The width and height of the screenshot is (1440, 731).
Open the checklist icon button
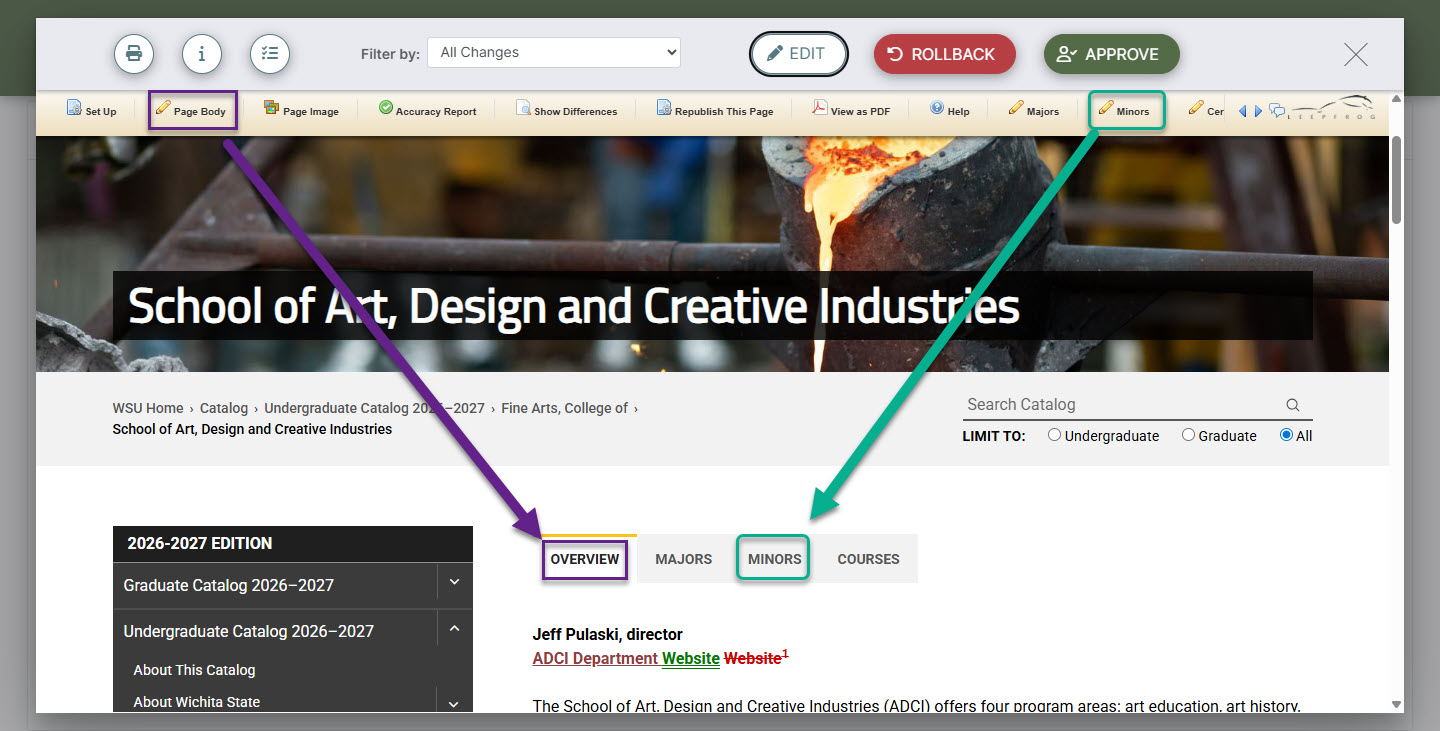[270, 54]
